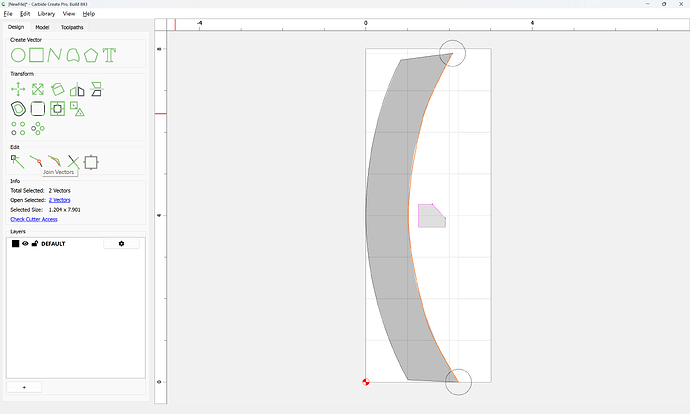Activate the Mirror transform tool
The width and height of the screenshot is (690, 414).
pyautogui.click(x=77, y=89)
